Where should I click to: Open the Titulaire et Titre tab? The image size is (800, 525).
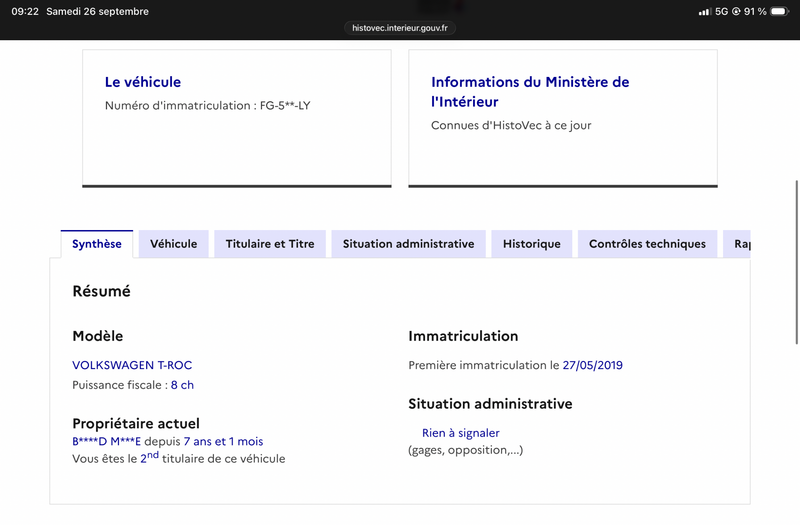[270, 244]
